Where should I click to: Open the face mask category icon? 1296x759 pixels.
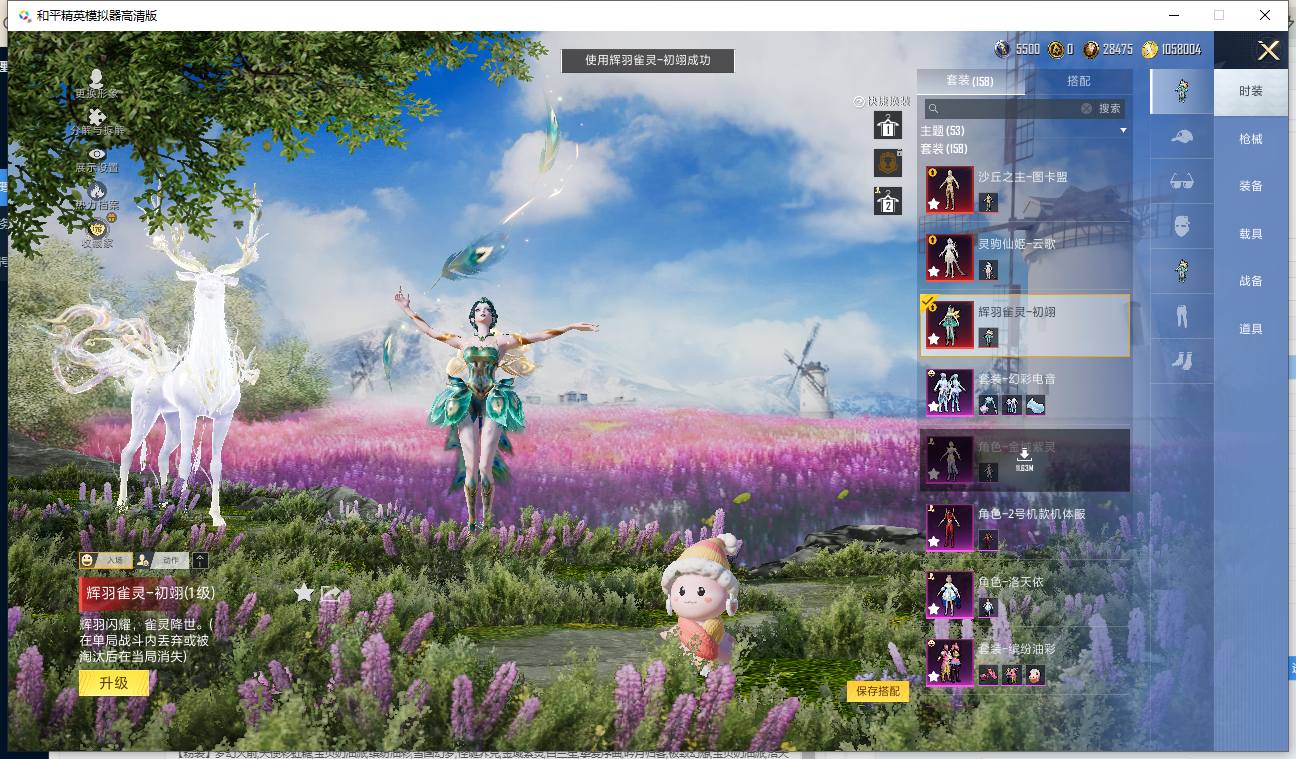(1181, 226)
